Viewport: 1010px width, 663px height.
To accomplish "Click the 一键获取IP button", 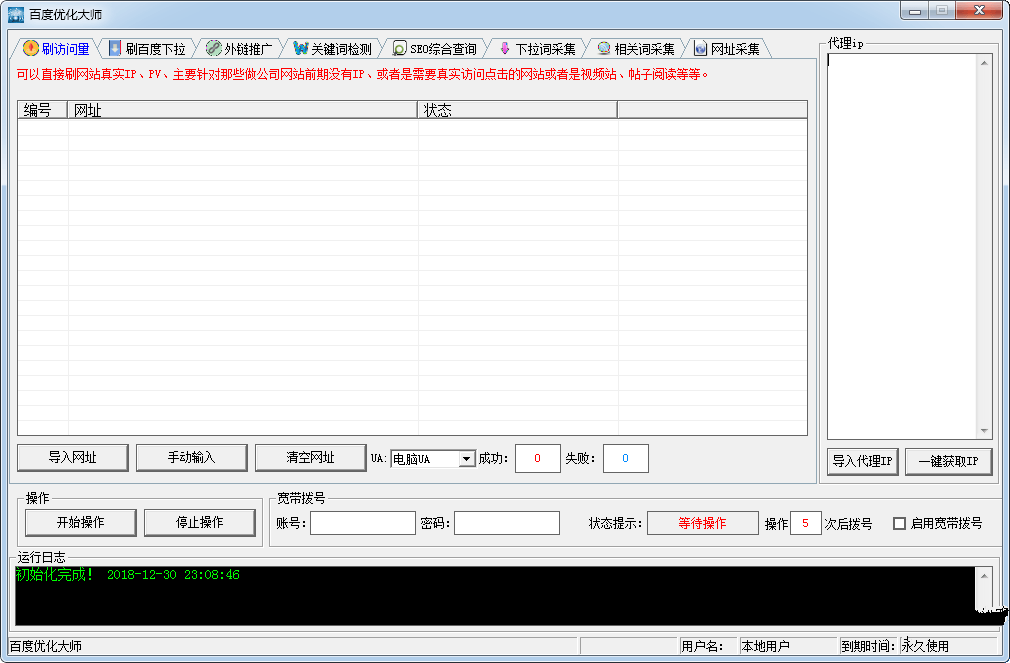I will click(x=948, y=461).
